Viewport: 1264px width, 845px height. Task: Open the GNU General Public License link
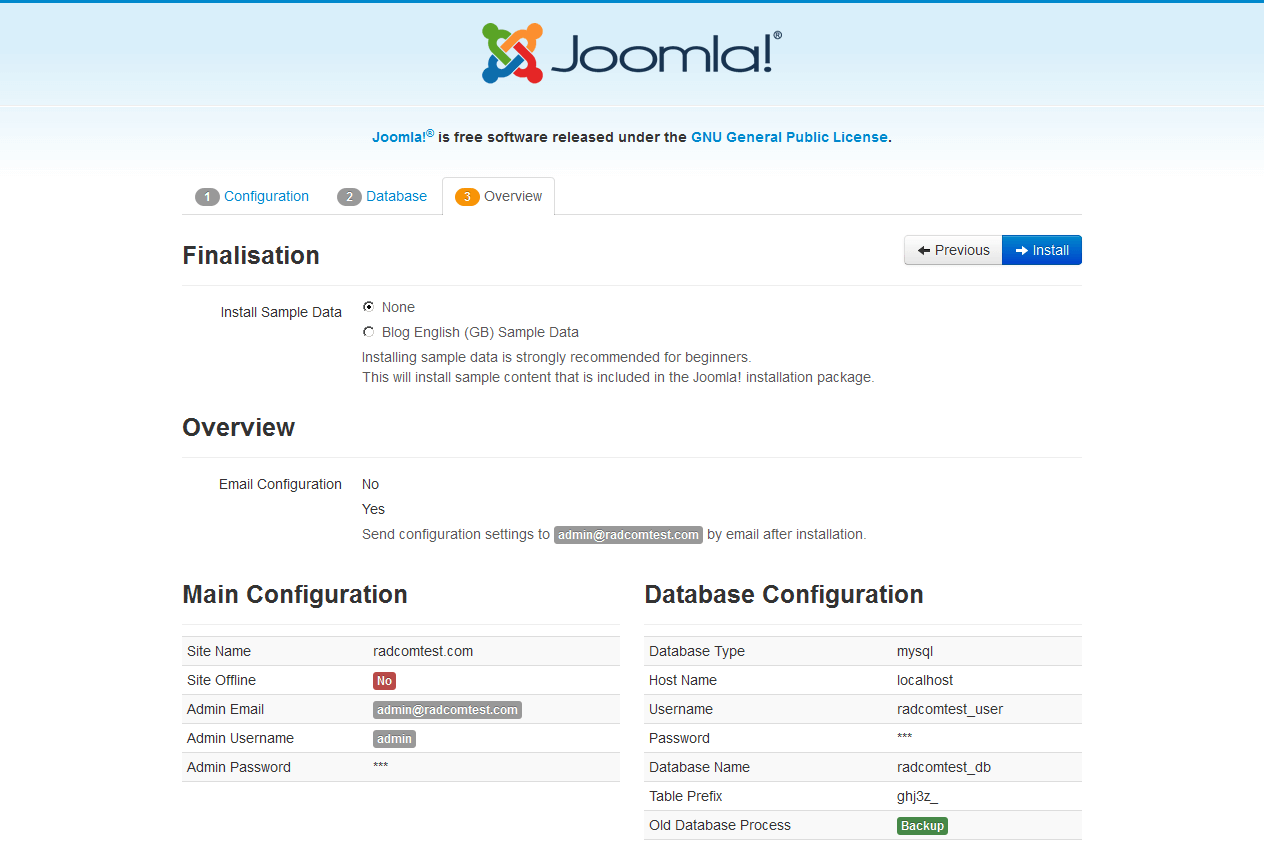(789, 137)
